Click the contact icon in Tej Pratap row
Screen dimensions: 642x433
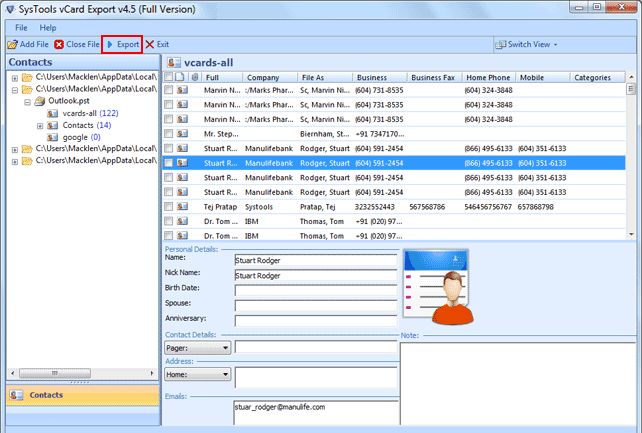click(x=183, y=206)
